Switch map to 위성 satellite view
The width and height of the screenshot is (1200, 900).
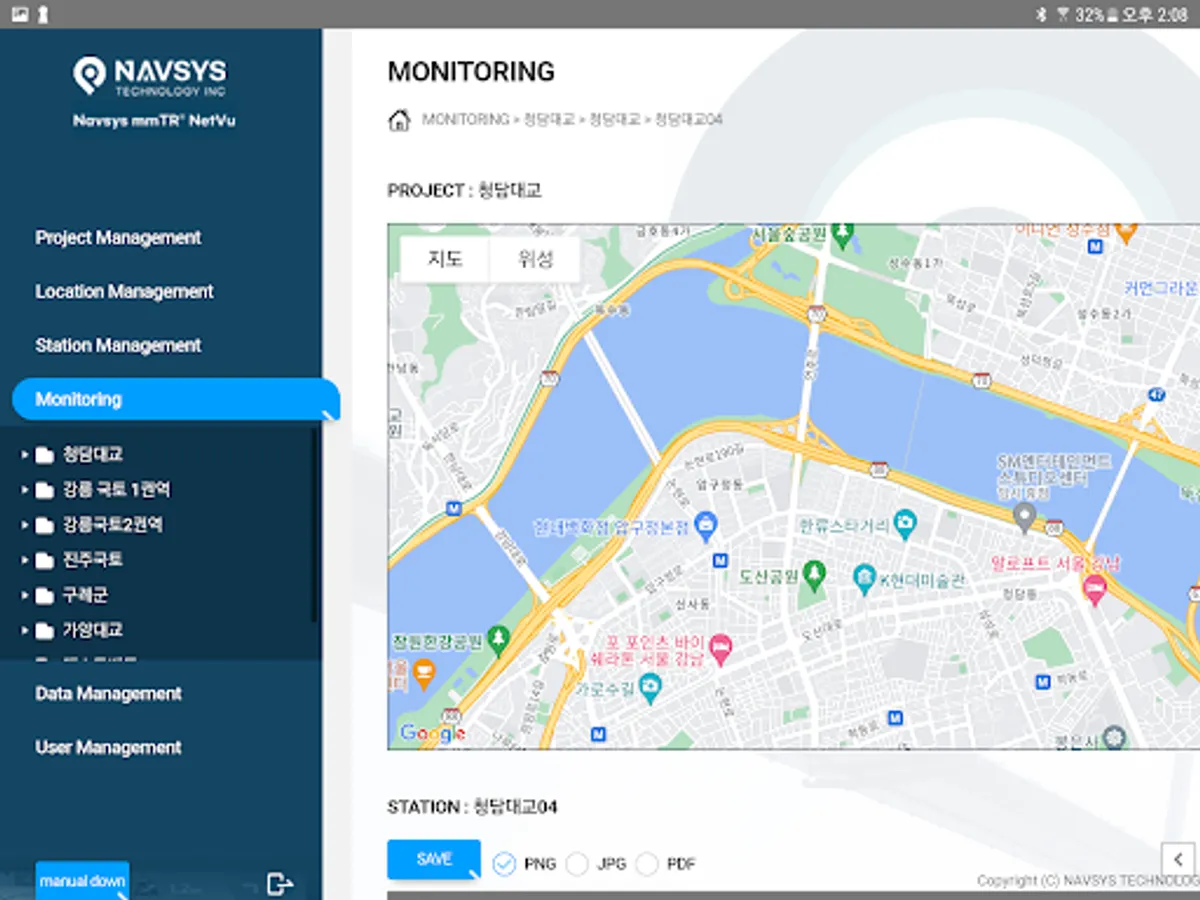(x=535, y=259)
